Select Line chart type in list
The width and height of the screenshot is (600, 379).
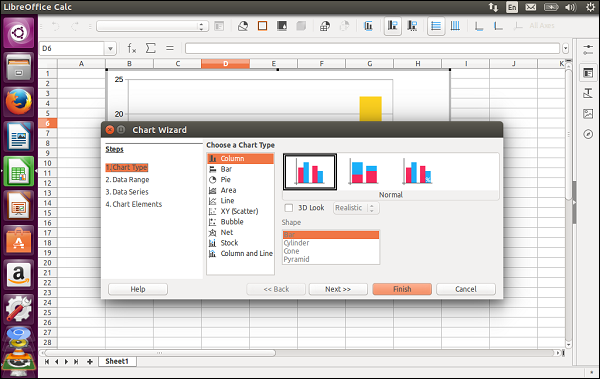[x=240, y=201]
